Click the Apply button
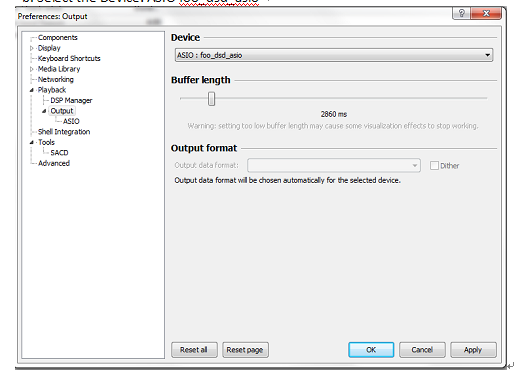Viewport: 527px width, 370px height. (x=473, y=350)
